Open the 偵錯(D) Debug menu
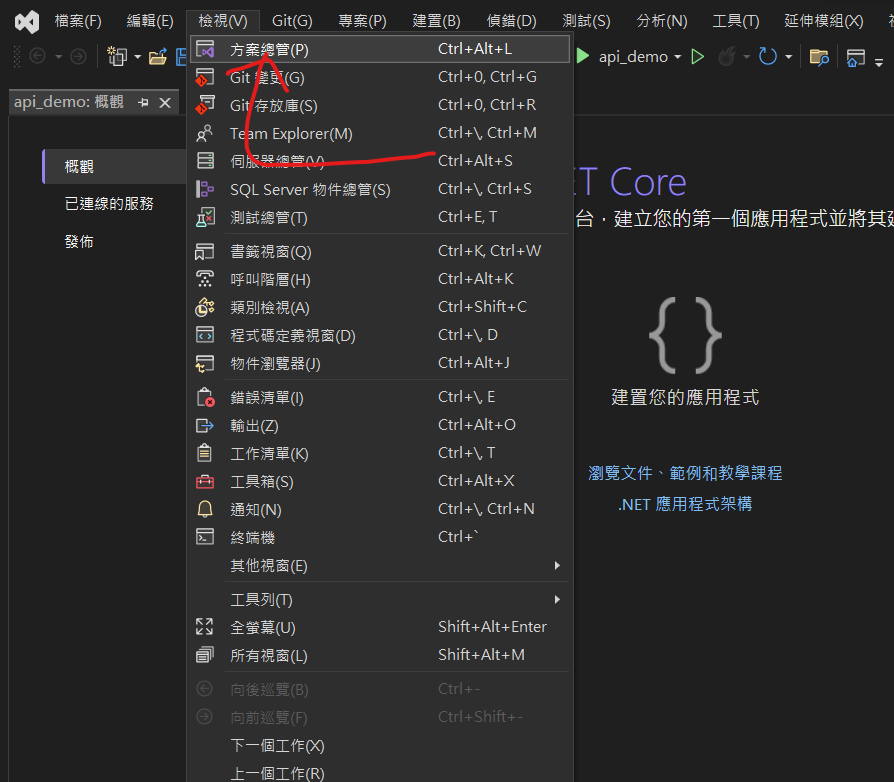Screen dimensions: 894x782 click(511, 21)
